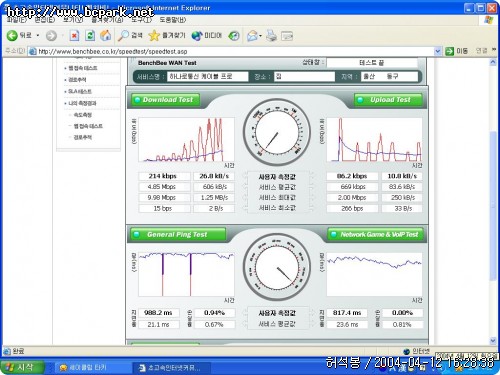The width and height of the screenshot is (500, 375).
Task: Select 웹 접속 테스트 sub-item under 나의 측정결과
Action: 88,126
